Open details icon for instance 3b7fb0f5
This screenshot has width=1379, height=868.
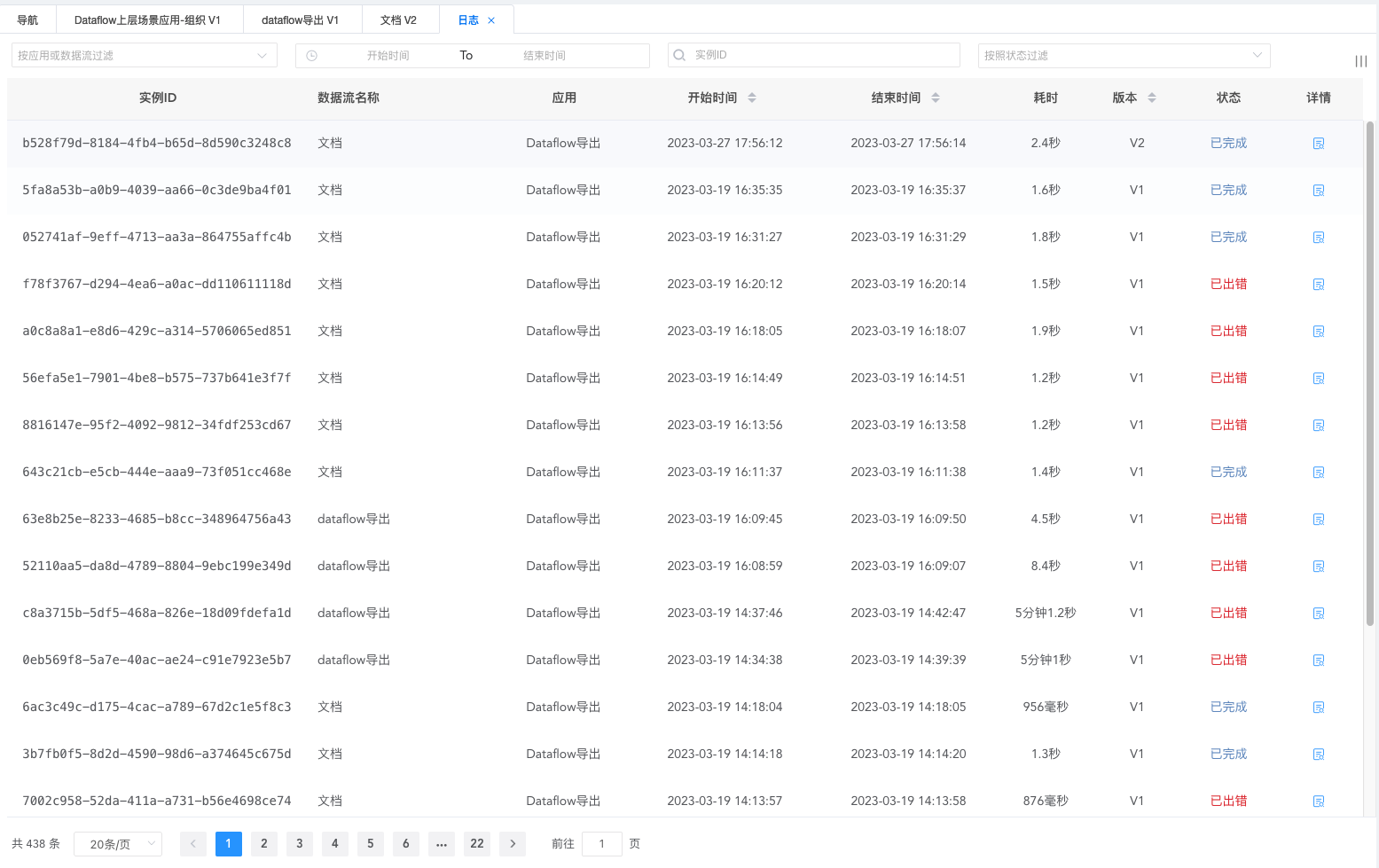coord(1319,755)
